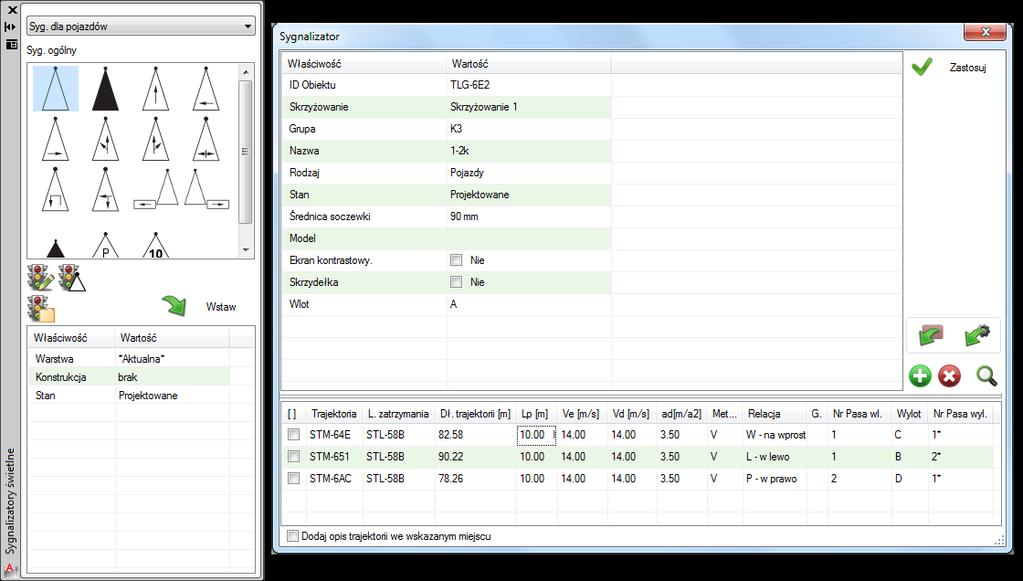Click the green checkmark Zastosuj icon
Image resolution: width=1023 pixels, height=581 pixels.
coord(921,67)
